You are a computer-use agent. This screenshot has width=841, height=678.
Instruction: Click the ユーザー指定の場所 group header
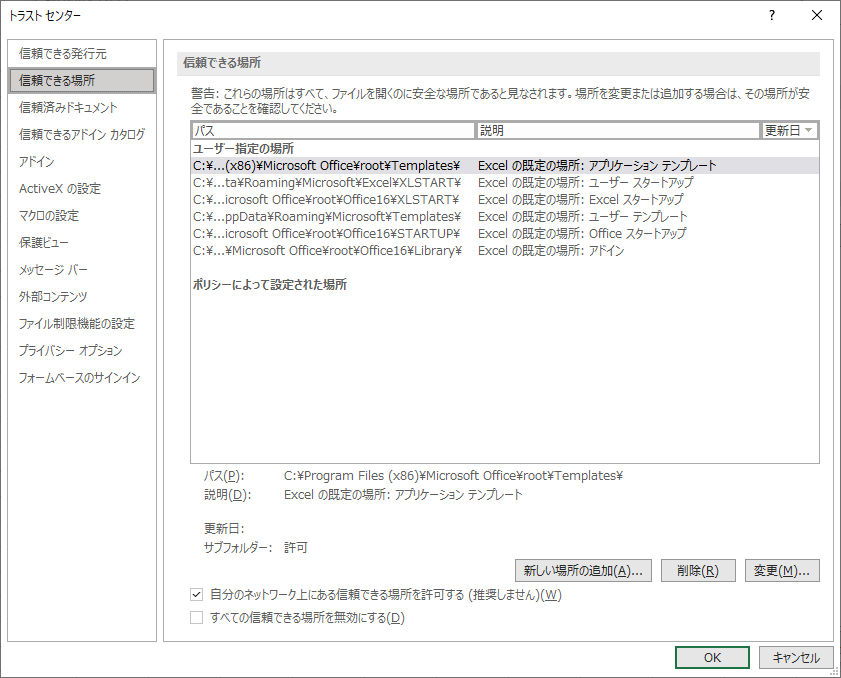point(244,149)
